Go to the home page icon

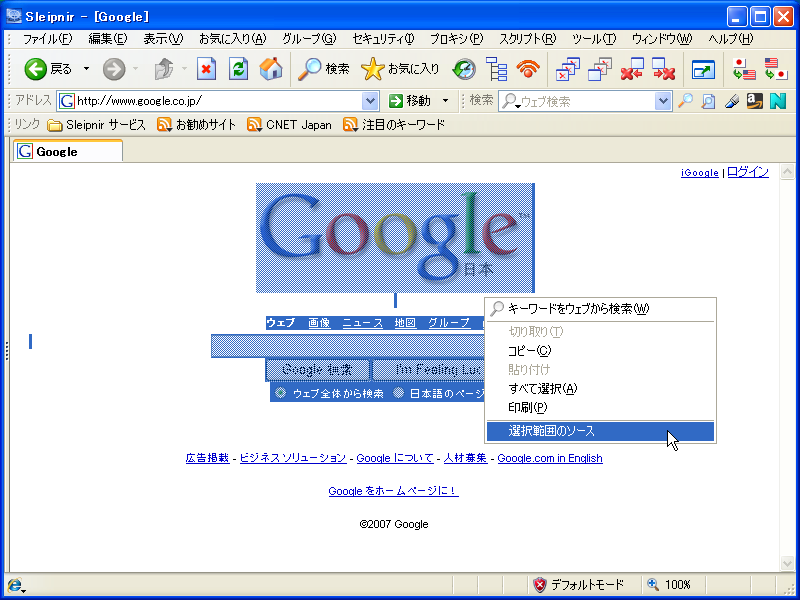click(271, 69)
